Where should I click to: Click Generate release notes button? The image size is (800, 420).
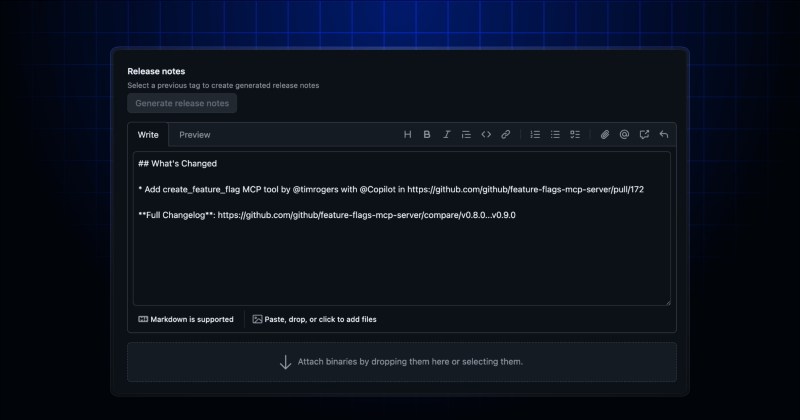point(182,103)
